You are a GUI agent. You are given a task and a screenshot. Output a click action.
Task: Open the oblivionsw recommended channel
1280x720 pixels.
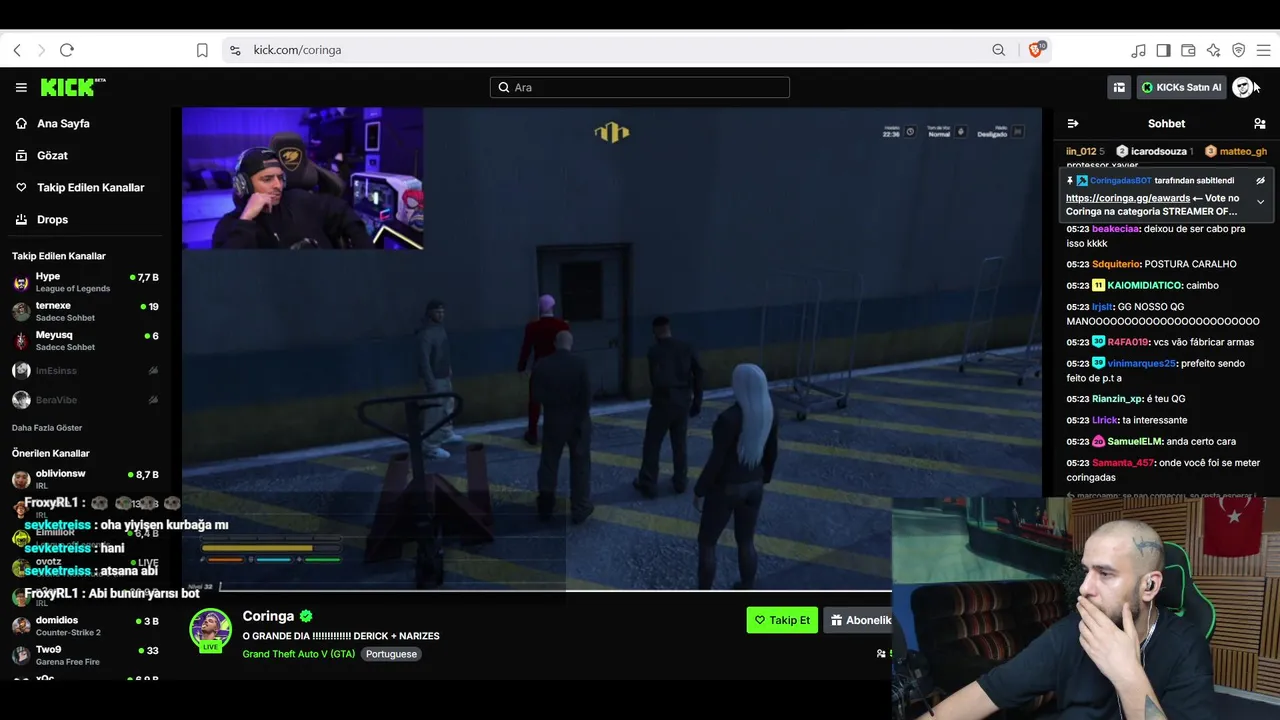coord(86,479)
